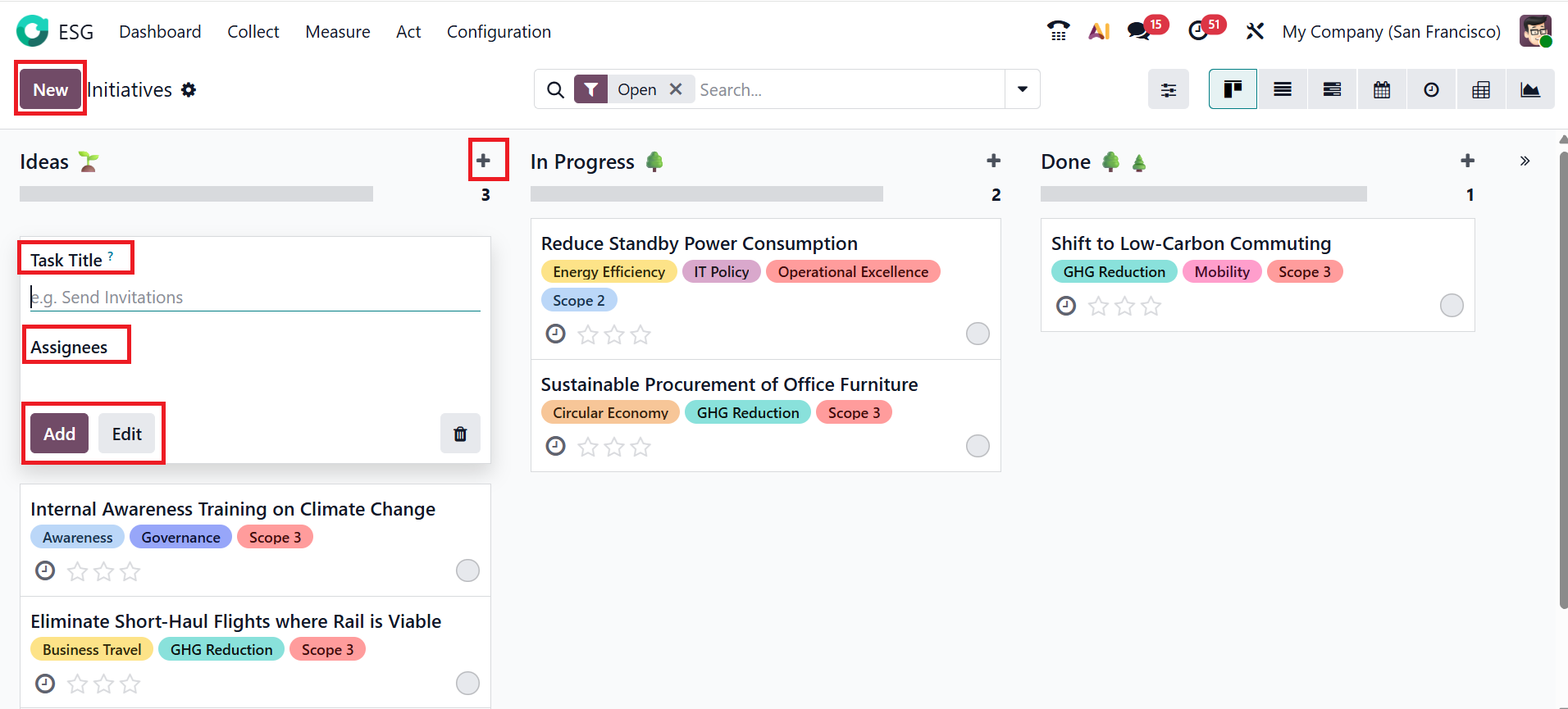Viewport: 1568px width, 709px height.
Task: Click the Task Title input field
Action: pyautogui.click(x=255, y=298)
